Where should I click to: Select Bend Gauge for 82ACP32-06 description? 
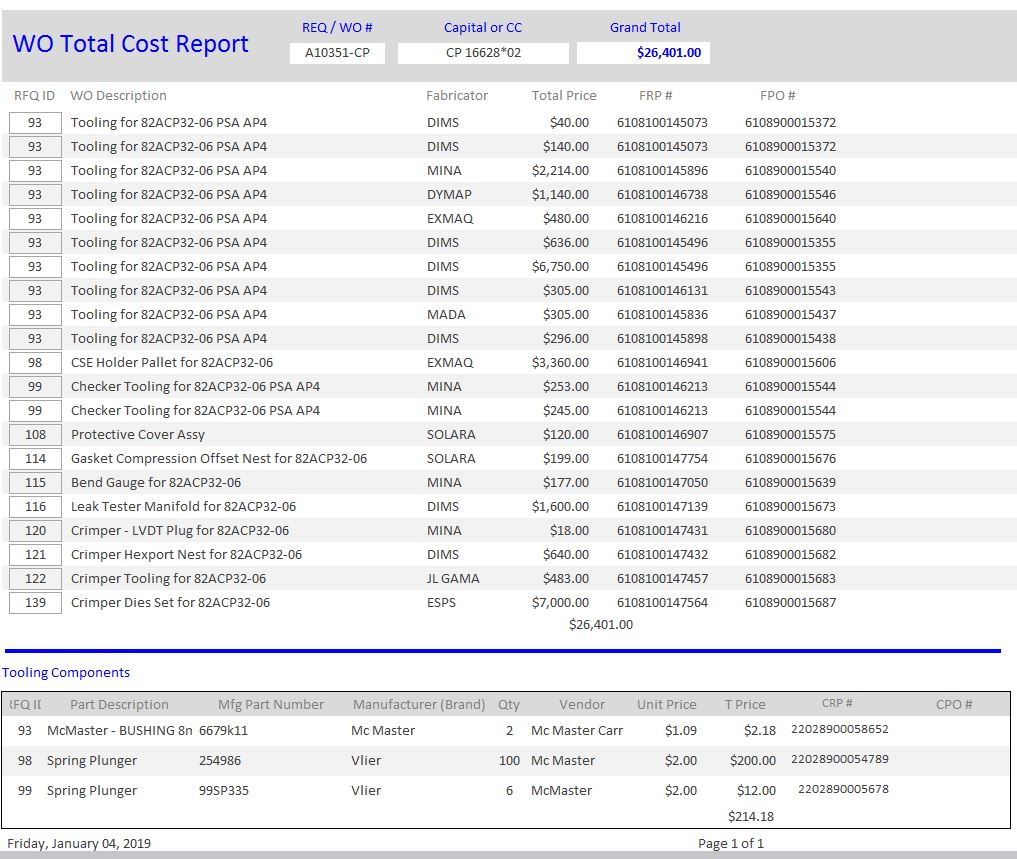point(156,483)
